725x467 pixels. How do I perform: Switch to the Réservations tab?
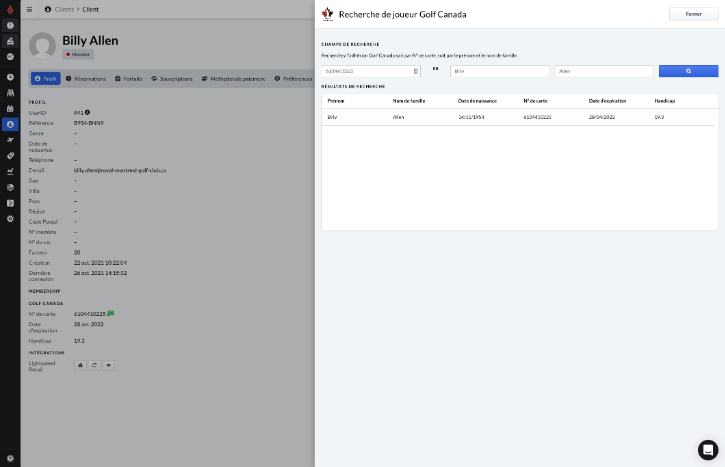(87, 78)
